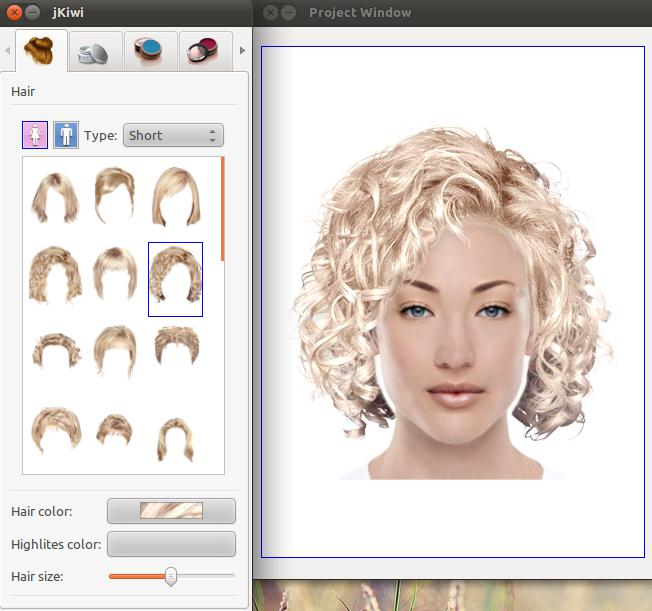The image size is (652, 611).
Task: Pick the middle hairstyle in the third row
Action: point(115,351)
